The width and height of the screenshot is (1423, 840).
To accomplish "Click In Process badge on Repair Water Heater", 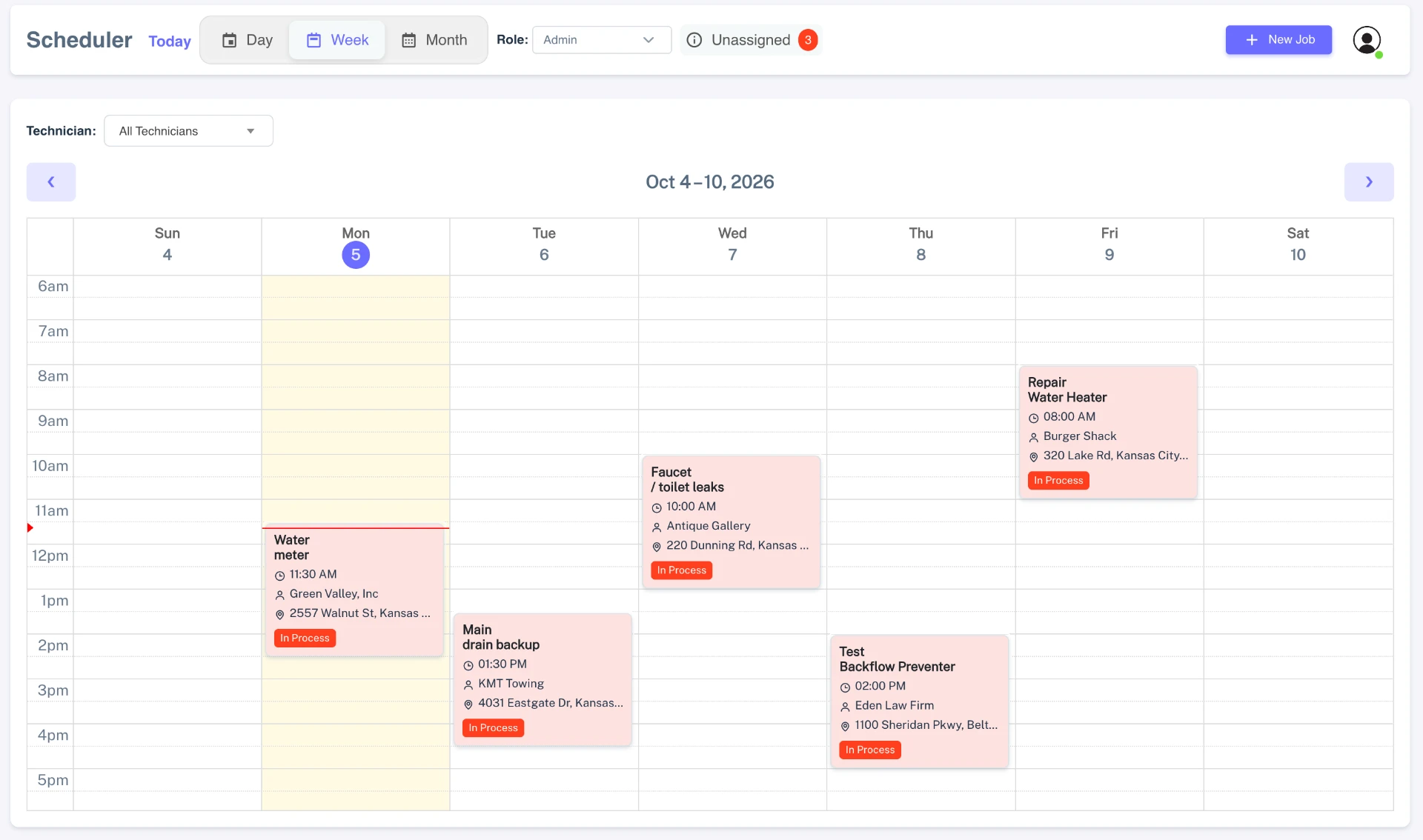I will tap(1058, 480).
